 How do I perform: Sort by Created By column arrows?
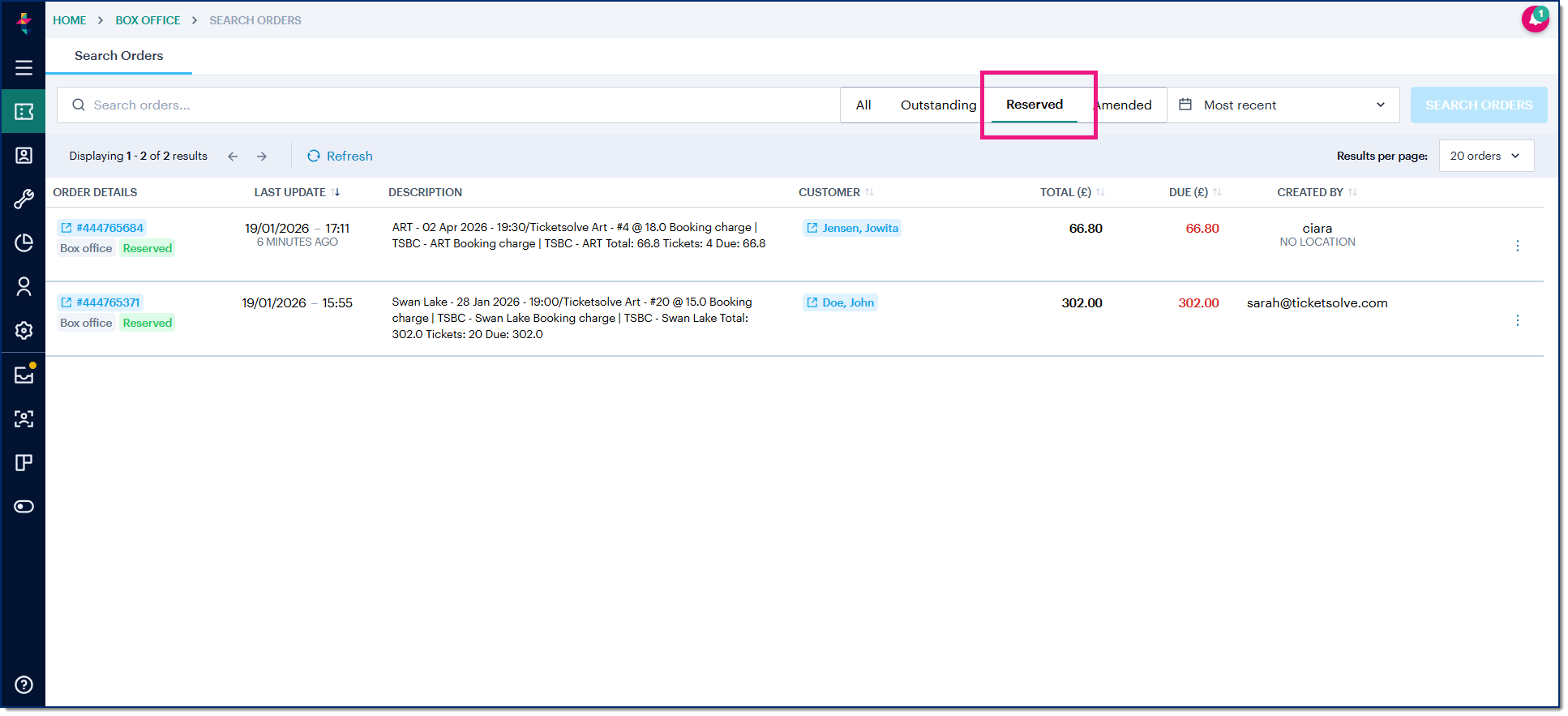pos(1352,192)
